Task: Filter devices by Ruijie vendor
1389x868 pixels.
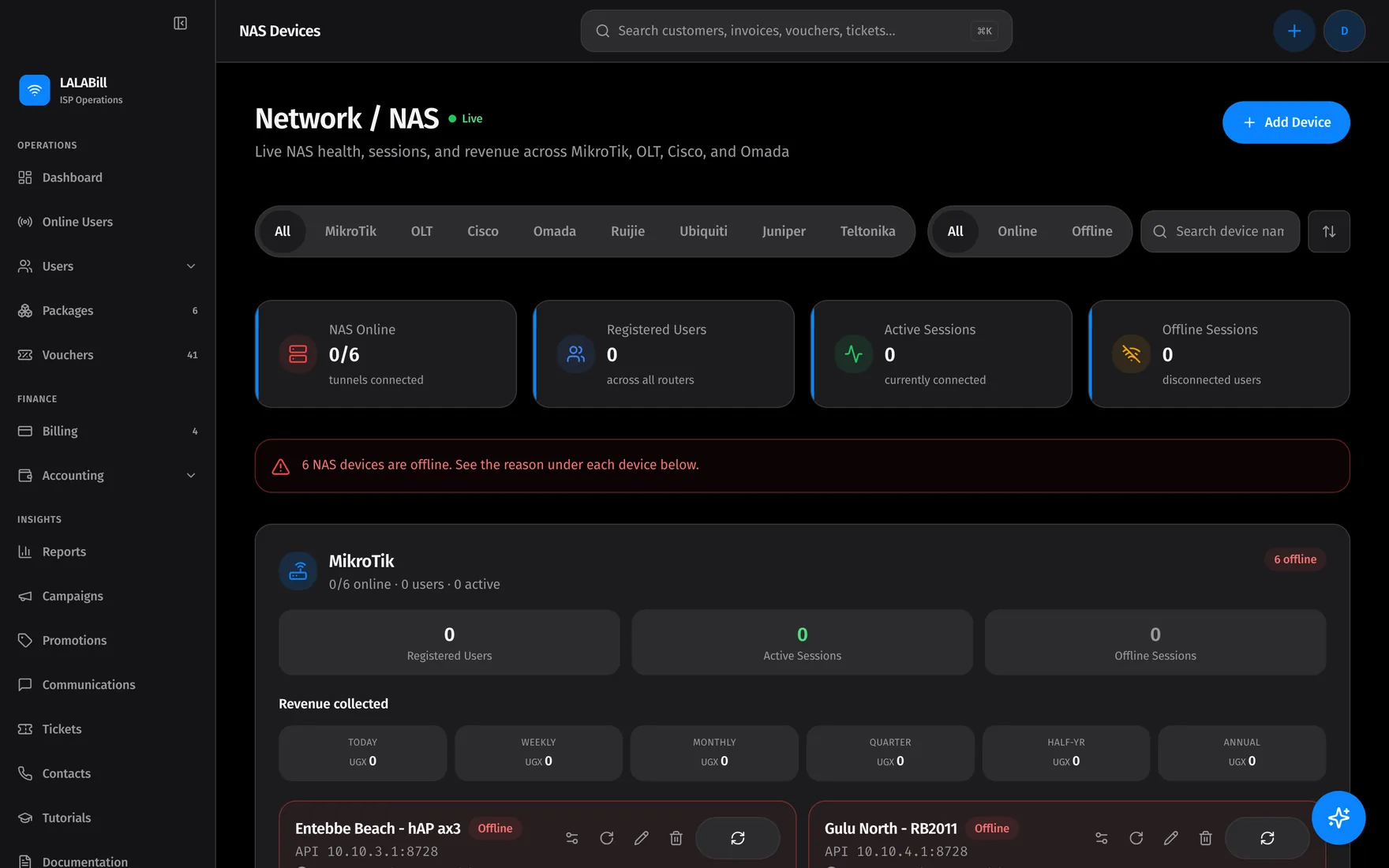Action: (x=627, y=231)
